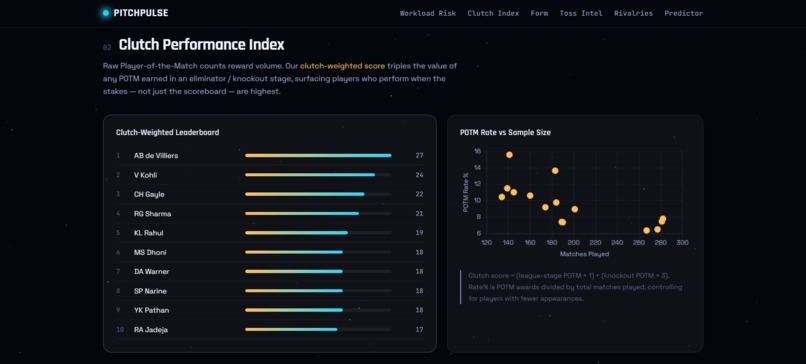Click V Kohli score value 24
This screenshot has height=364, width=806.
419,175
